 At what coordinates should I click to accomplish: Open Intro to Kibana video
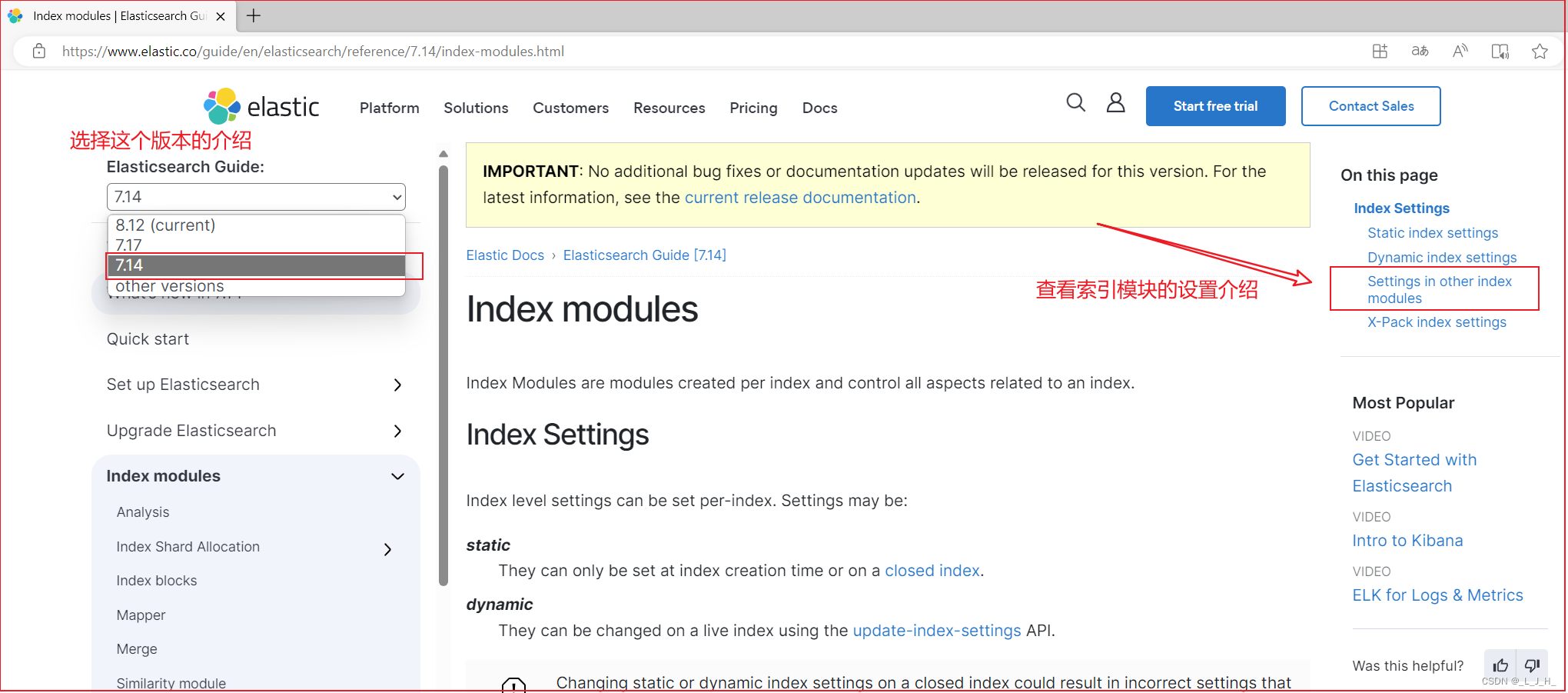1408,541
